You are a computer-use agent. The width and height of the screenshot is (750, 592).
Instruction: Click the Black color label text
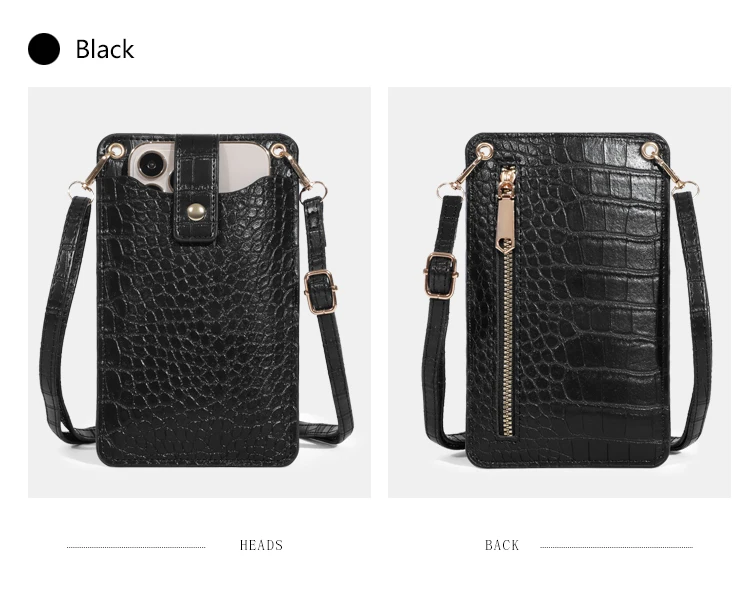tap(105, 49)
